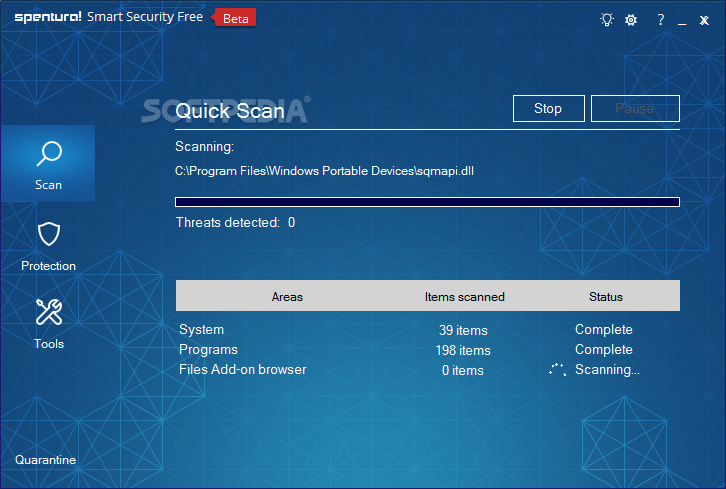
Task: Click the Areas column header
Action: click(287, 297)
